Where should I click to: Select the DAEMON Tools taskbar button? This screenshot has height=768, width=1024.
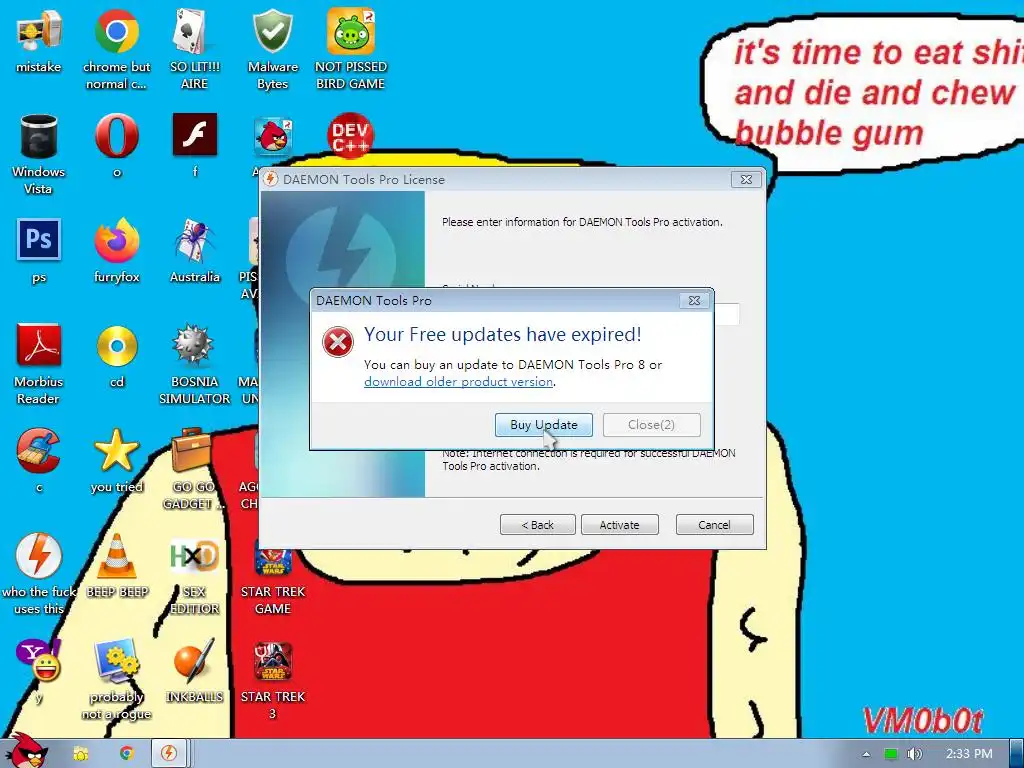[169, 753]
